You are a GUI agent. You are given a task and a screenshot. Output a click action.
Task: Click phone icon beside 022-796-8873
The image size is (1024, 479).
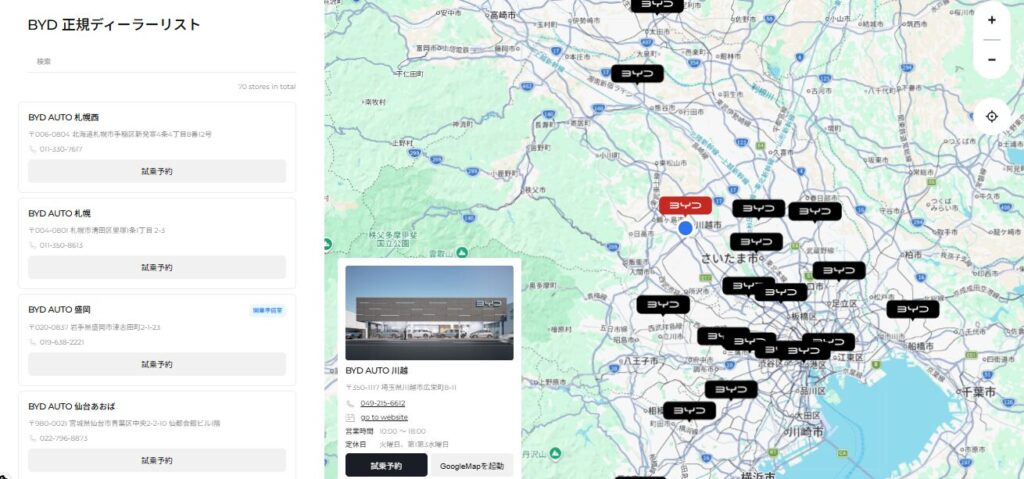[33, 438]
